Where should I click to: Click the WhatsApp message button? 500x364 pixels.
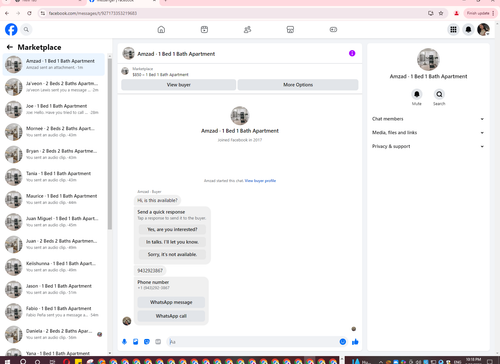[171, 302]
